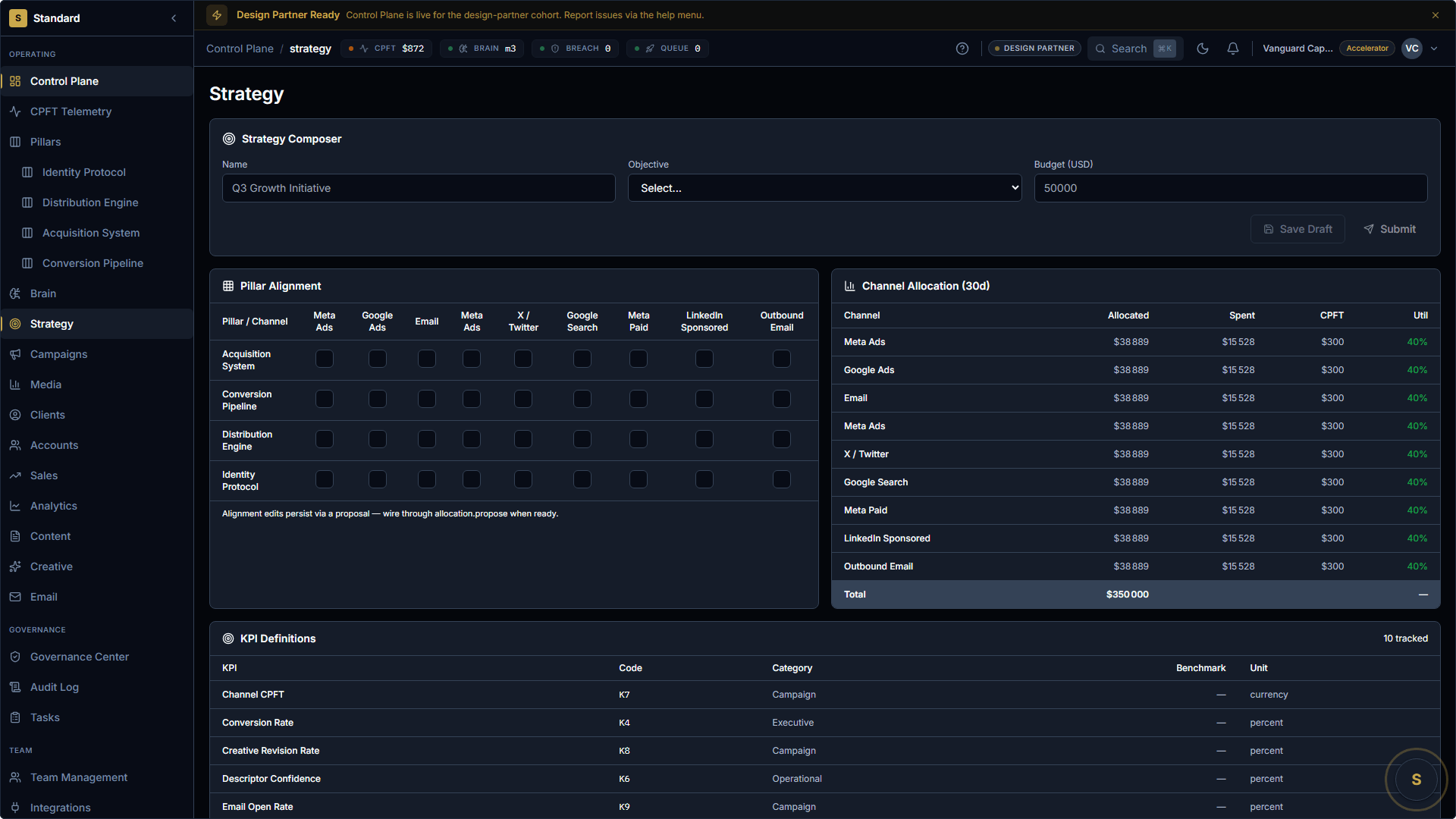Select Control Plane in the sidebar

96,81
